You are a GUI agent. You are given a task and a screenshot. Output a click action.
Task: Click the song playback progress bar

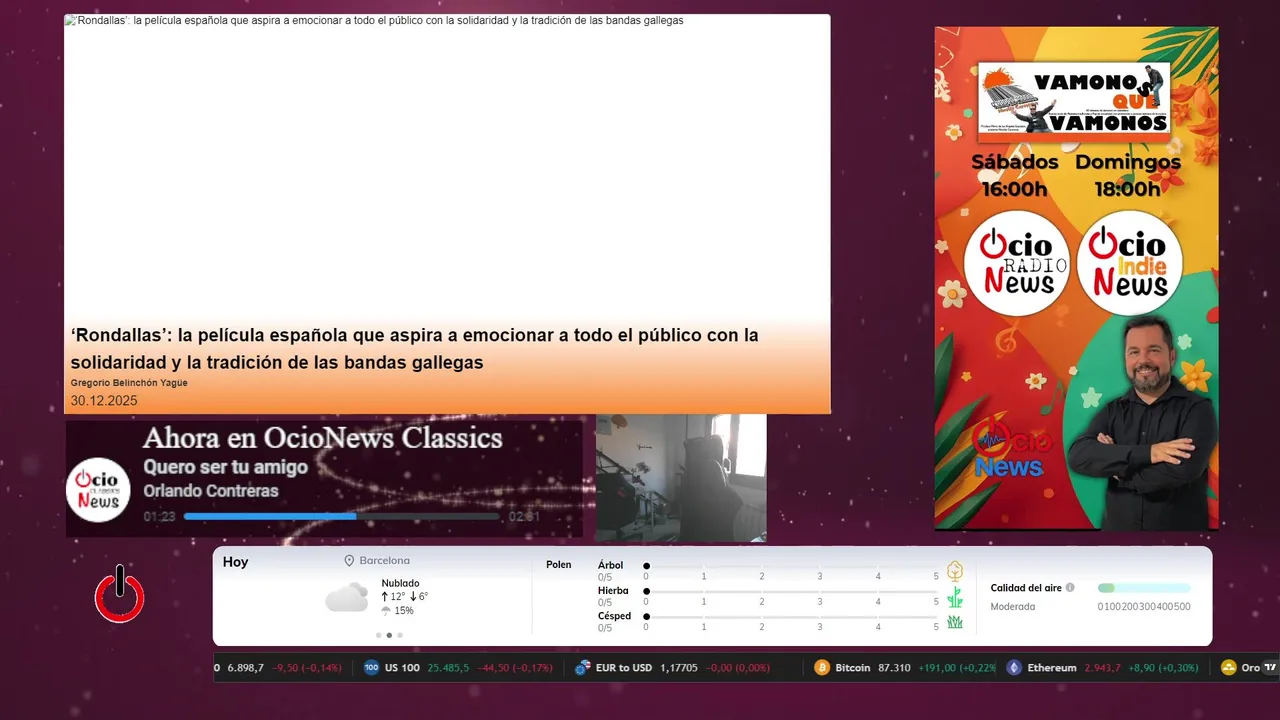pos(342,517)
